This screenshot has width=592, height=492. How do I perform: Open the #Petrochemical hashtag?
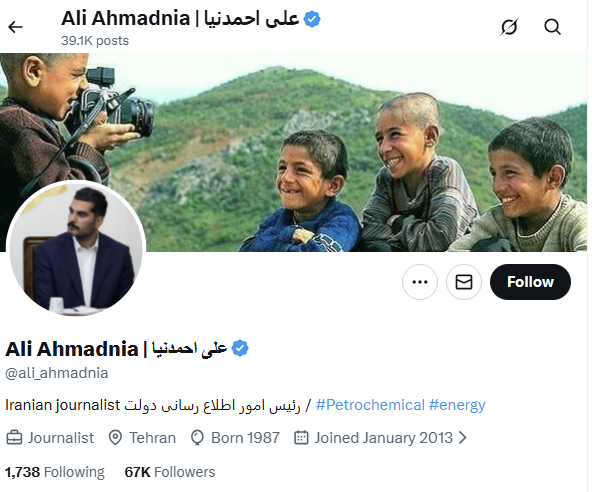(x=370, y=405)
